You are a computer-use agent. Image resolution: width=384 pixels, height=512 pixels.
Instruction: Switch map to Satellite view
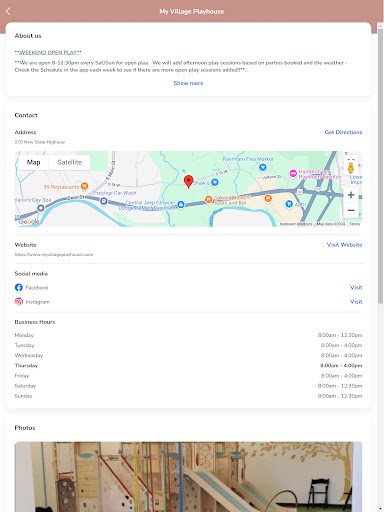click(69, 162)
